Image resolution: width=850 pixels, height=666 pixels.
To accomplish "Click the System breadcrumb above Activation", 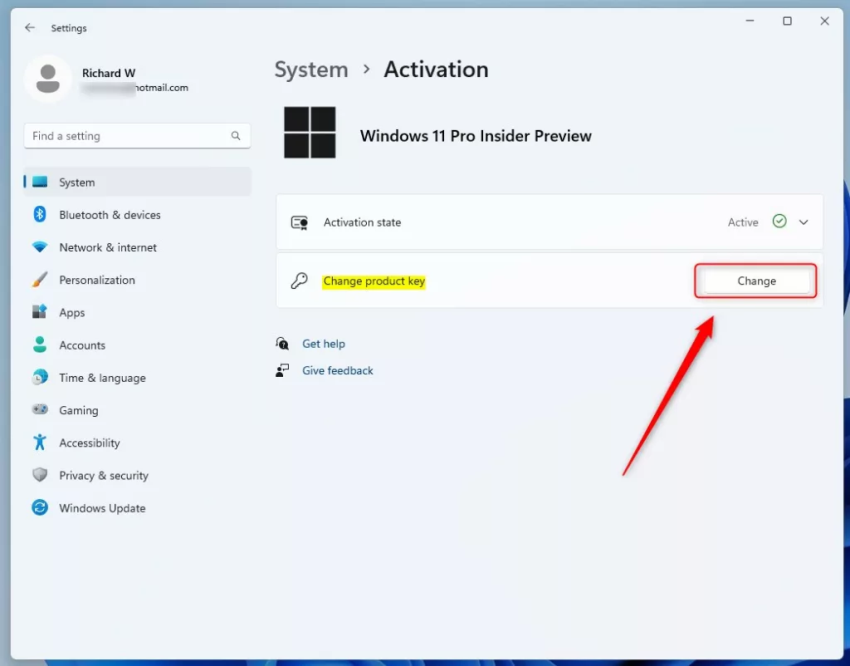I will tap(311, 69).
